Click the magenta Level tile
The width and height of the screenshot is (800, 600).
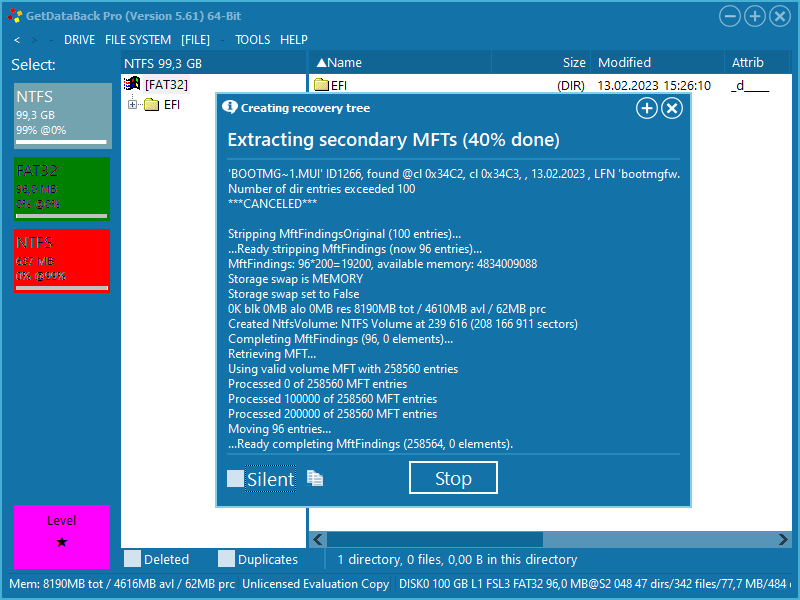point(62,537)
